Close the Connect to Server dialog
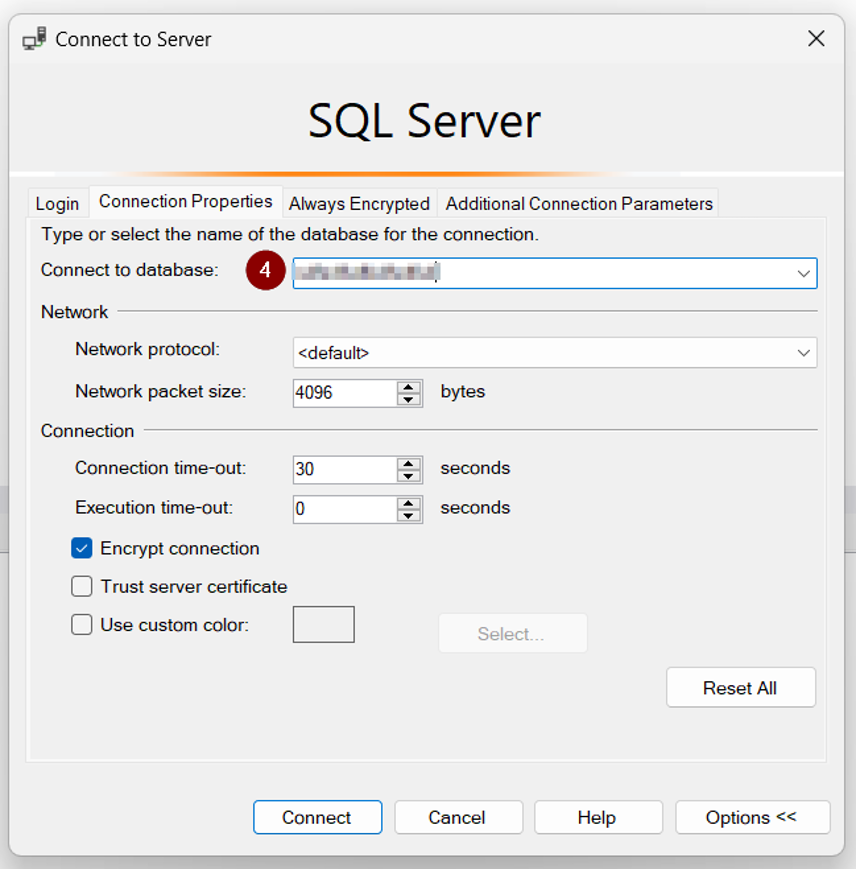The height and width of the screenshot is (869, 856). (x=816, y=39)
